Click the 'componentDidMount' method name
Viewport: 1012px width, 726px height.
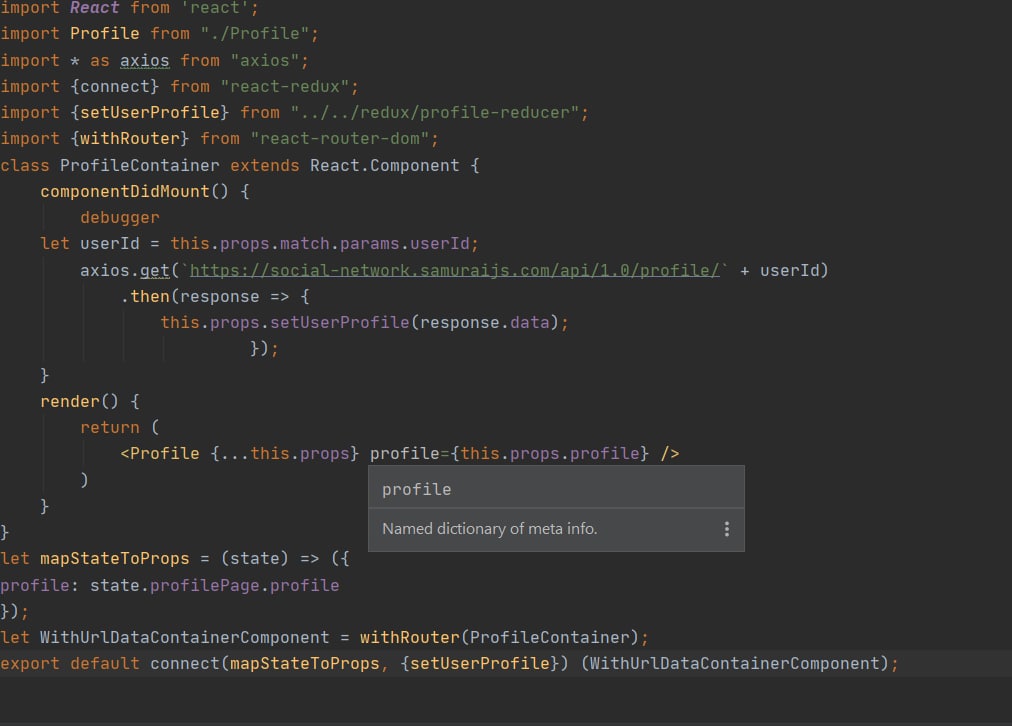point(125,191)
